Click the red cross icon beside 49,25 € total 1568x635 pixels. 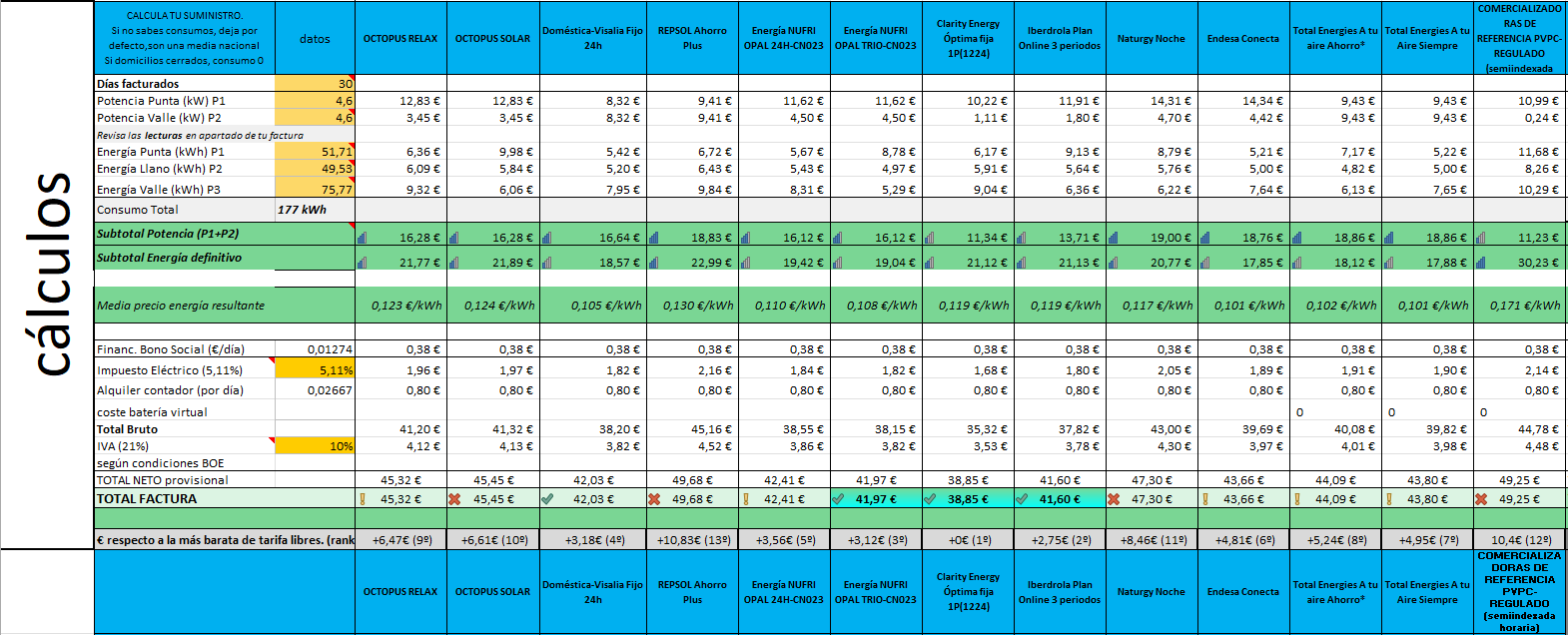1481,499
